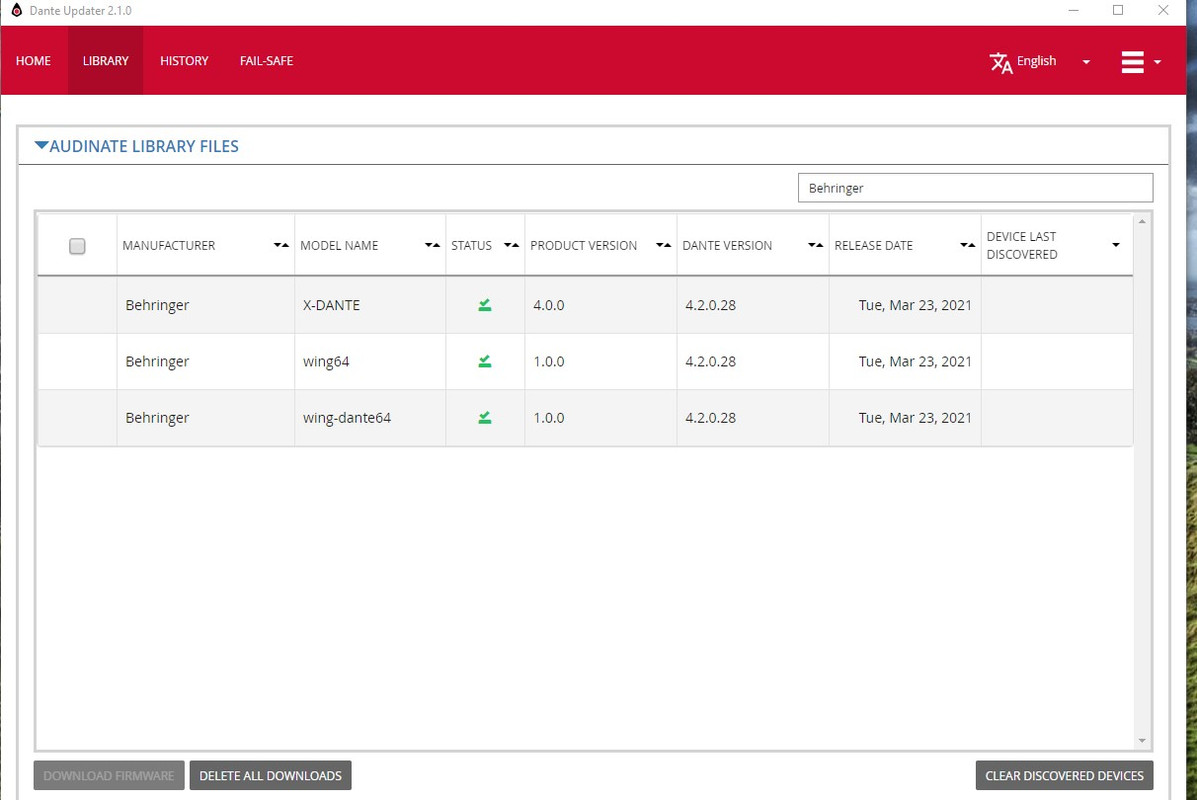Open the HISTORY tab
This screenshot has width=1197, height=800.
[x=184, y=61]
